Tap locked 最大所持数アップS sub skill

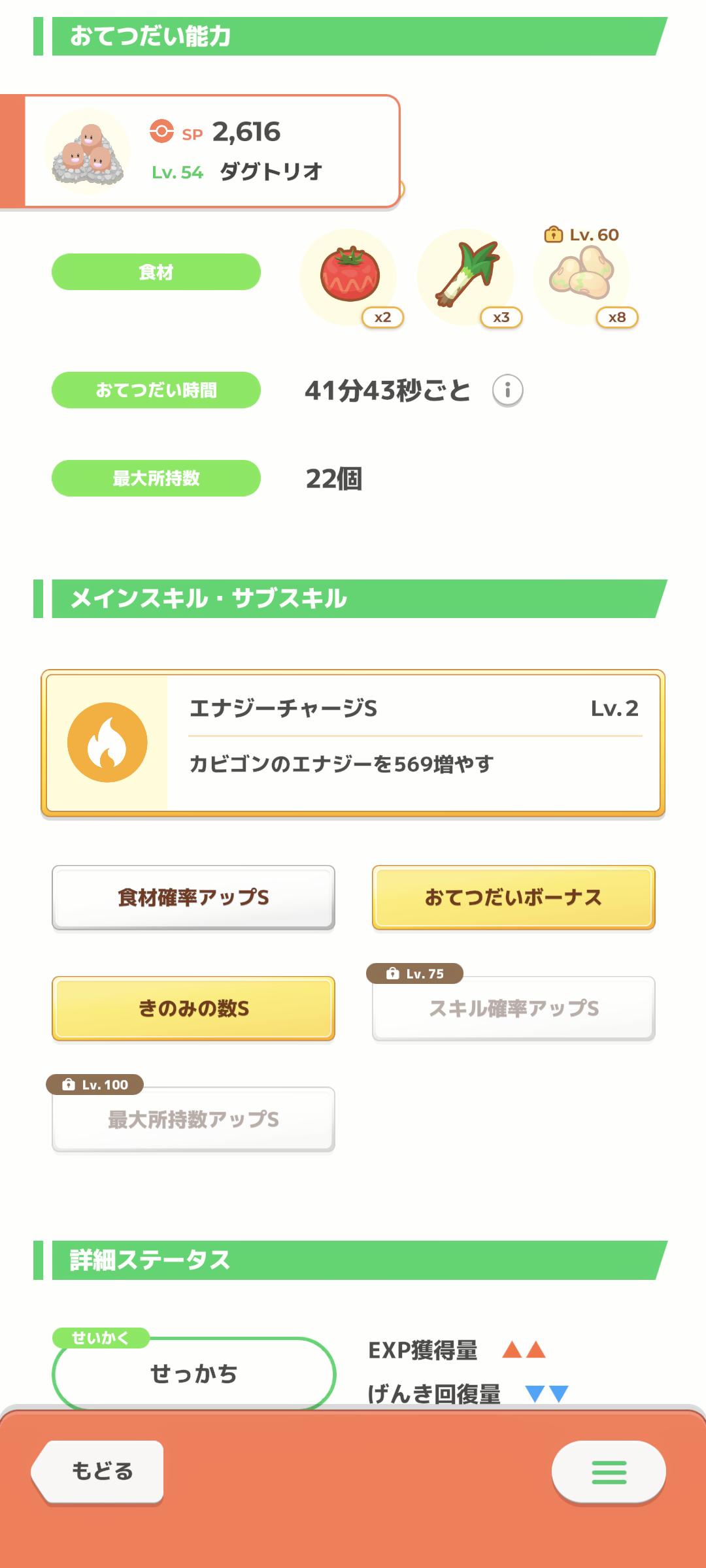(193, 1119)
